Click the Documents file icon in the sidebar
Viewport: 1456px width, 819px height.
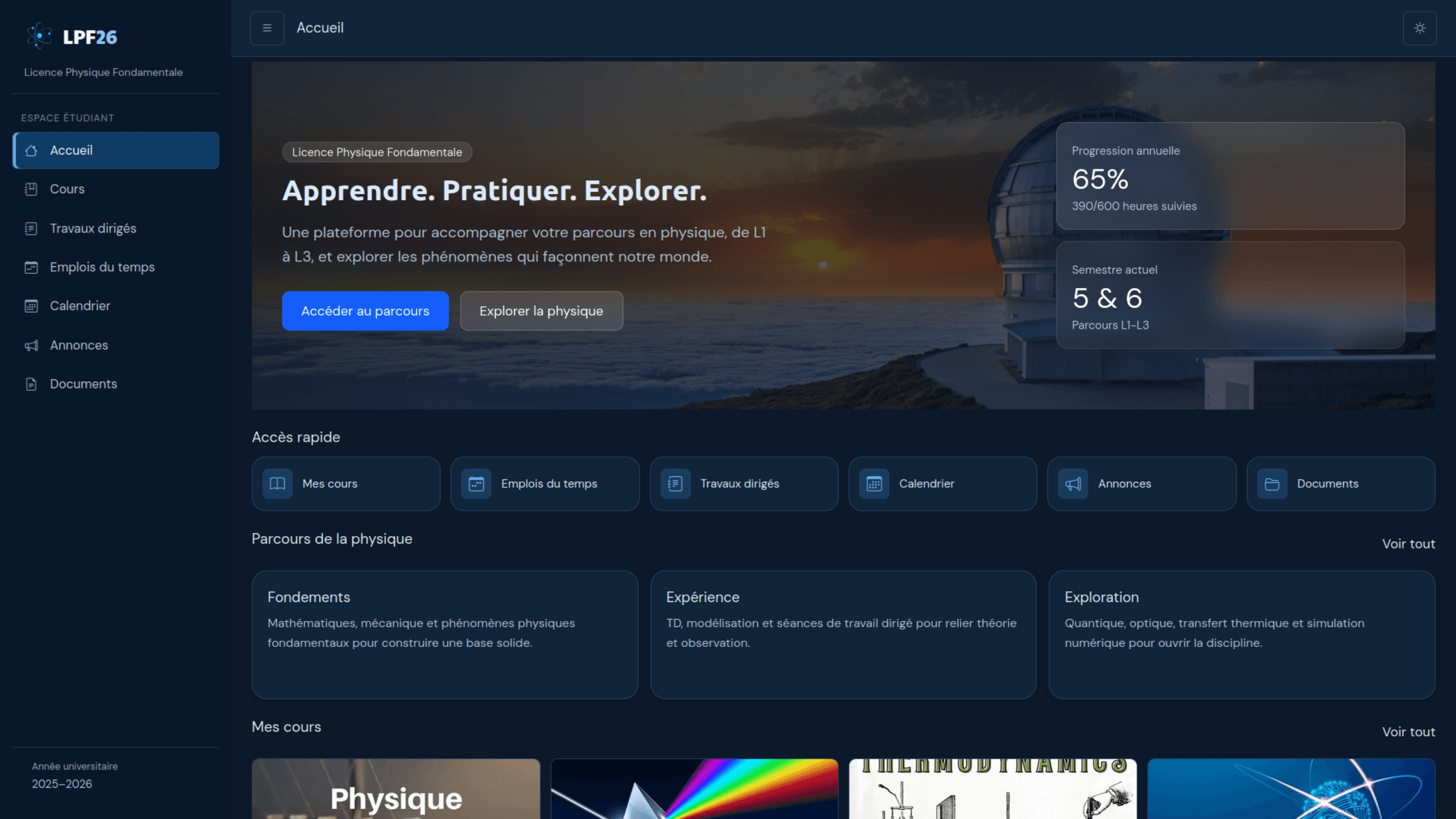(x=32, y=384)
